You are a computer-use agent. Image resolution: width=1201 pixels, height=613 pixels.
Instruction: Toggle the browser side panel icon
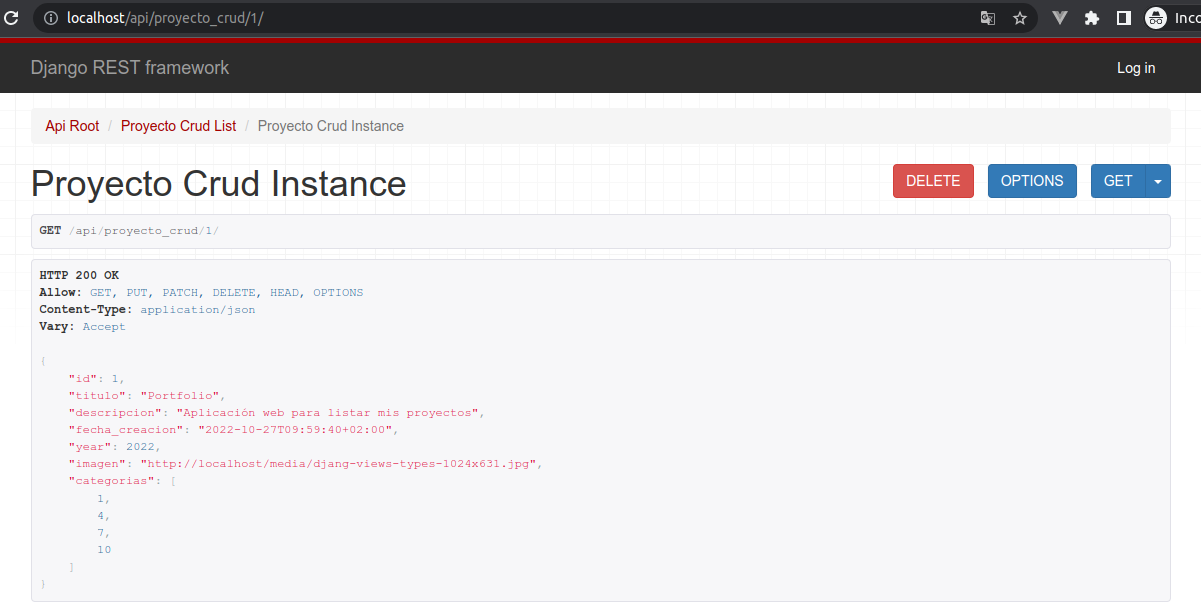1123,18
